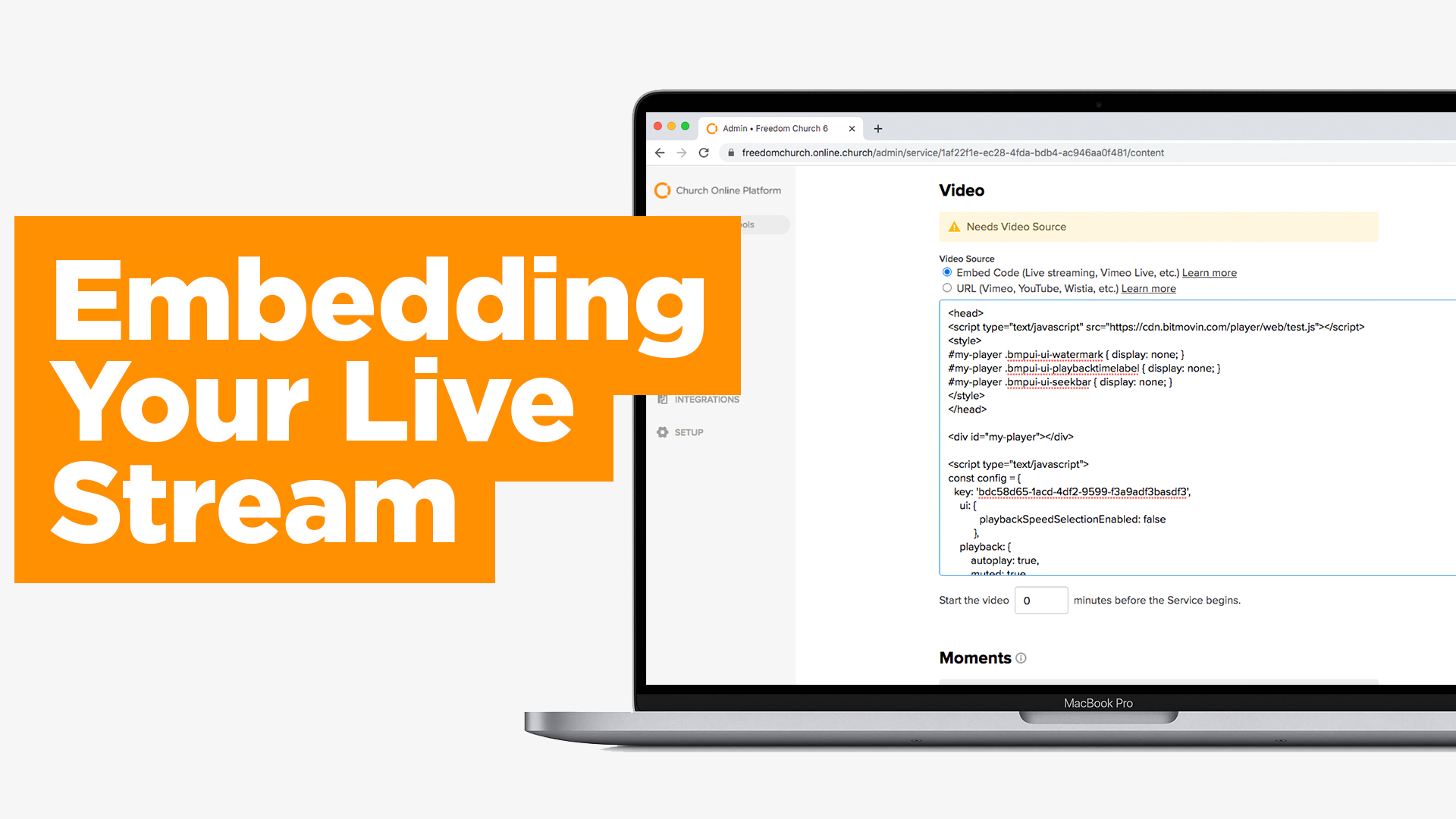Screen dimensions: 1456x819
Task: Select the Embed Code radio button
Action: pyautogui.click(x=944, y=273)
